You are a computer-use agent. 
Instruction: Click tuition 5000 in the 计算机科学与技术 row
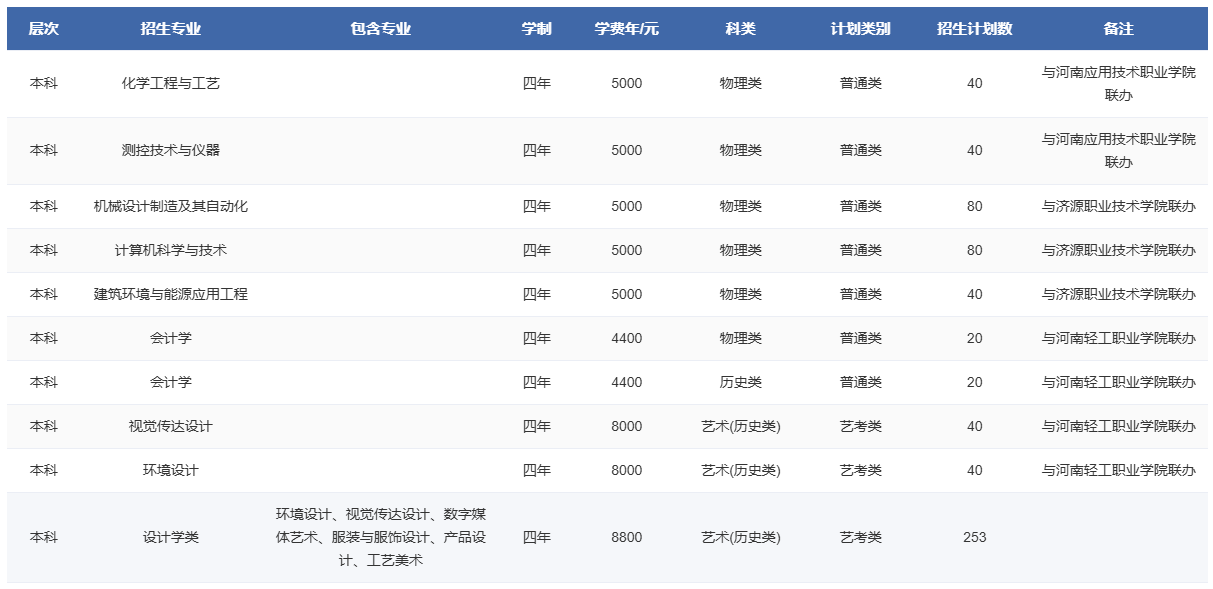627,250
